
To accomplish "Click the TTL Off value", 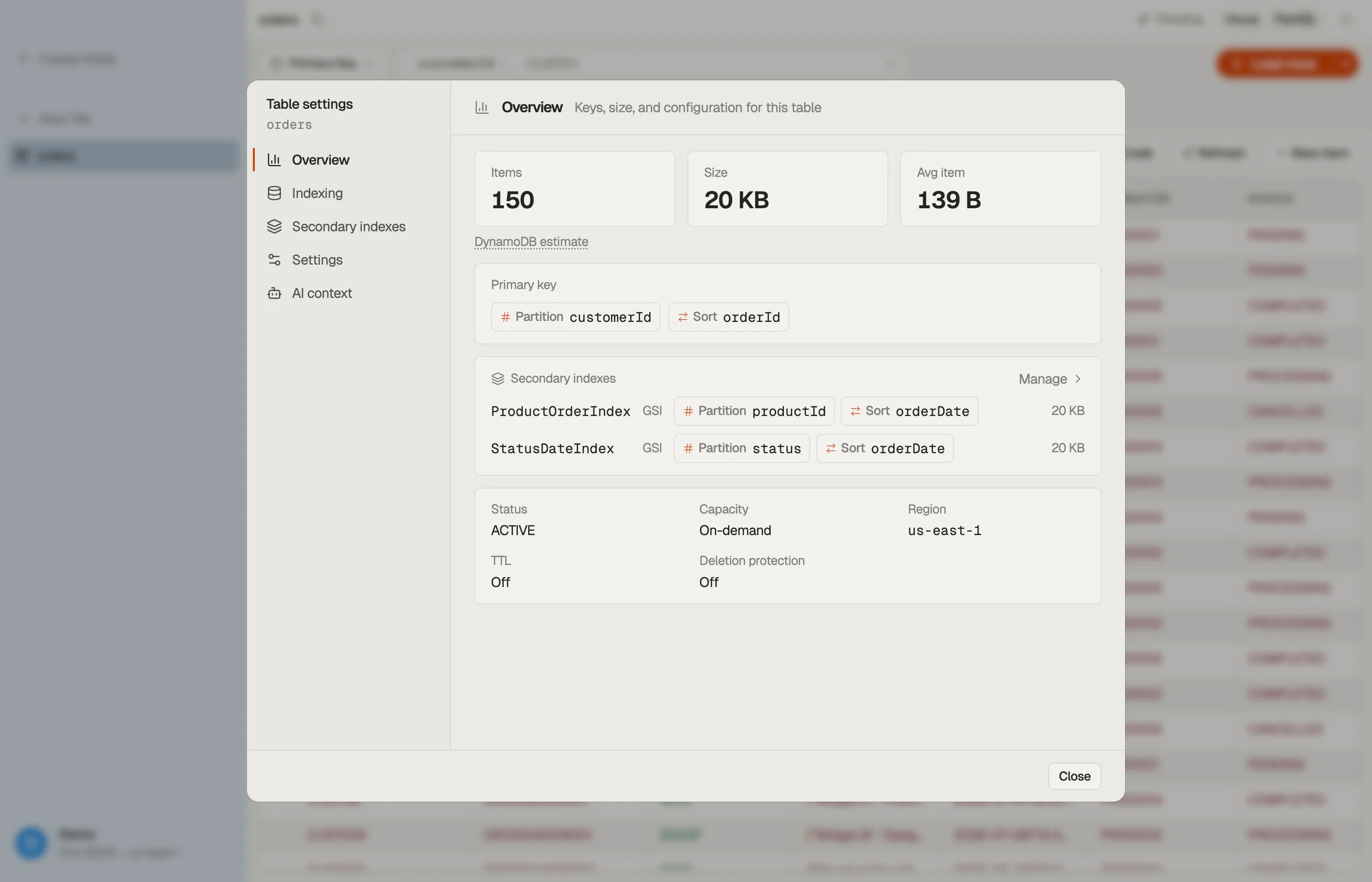I will [x=500, y=582].
